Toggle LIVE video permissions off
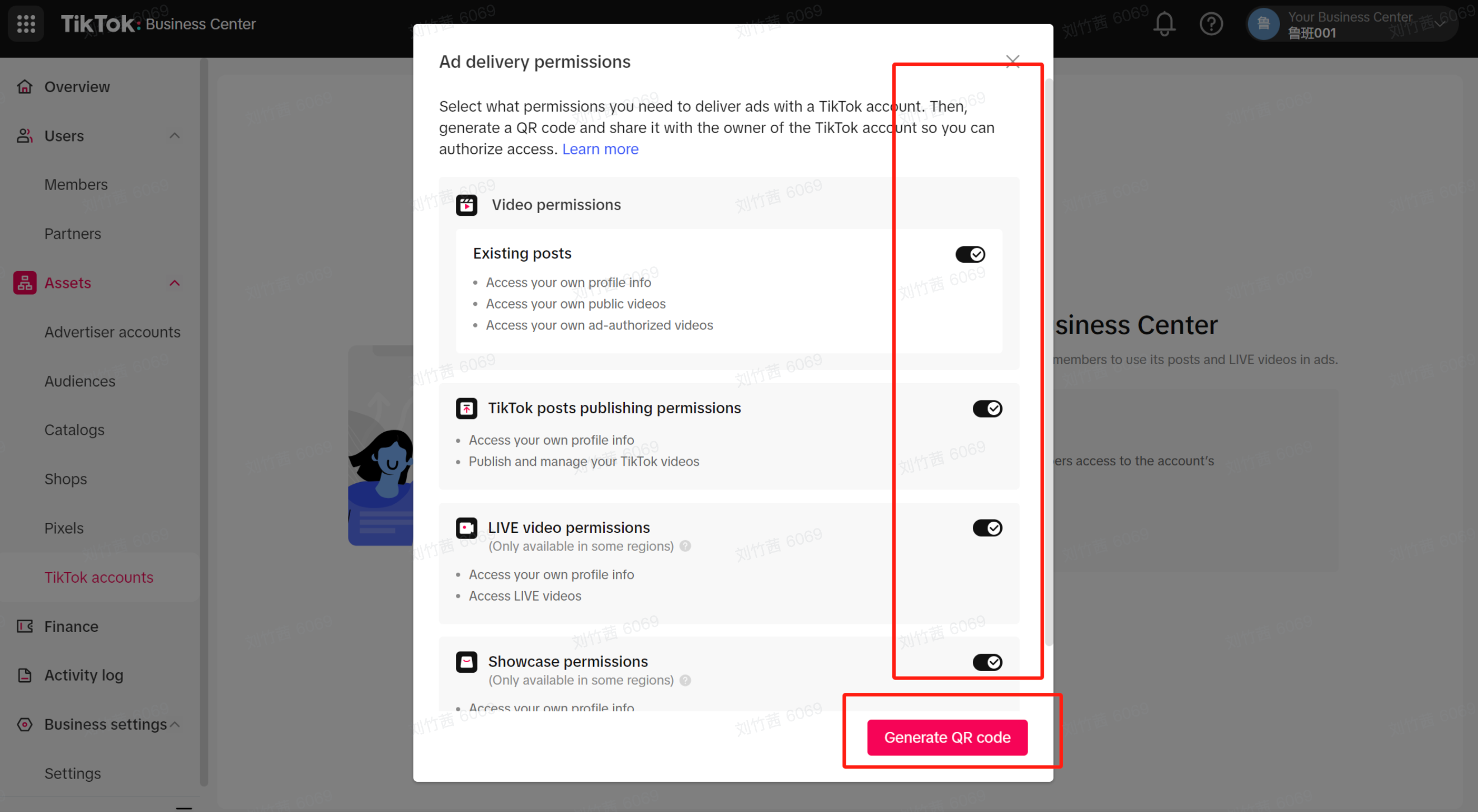1478x812 pixels. tap(987, 527)
